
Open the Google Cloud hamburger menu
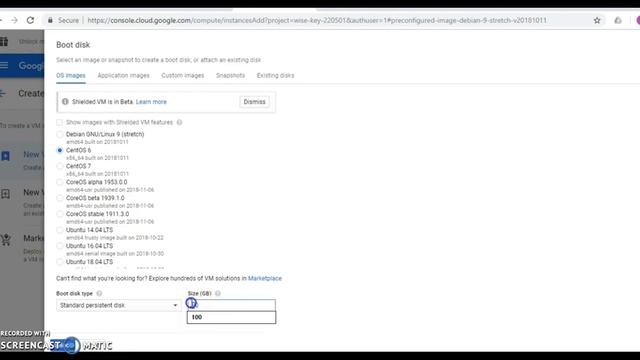[x=4, y=65]
